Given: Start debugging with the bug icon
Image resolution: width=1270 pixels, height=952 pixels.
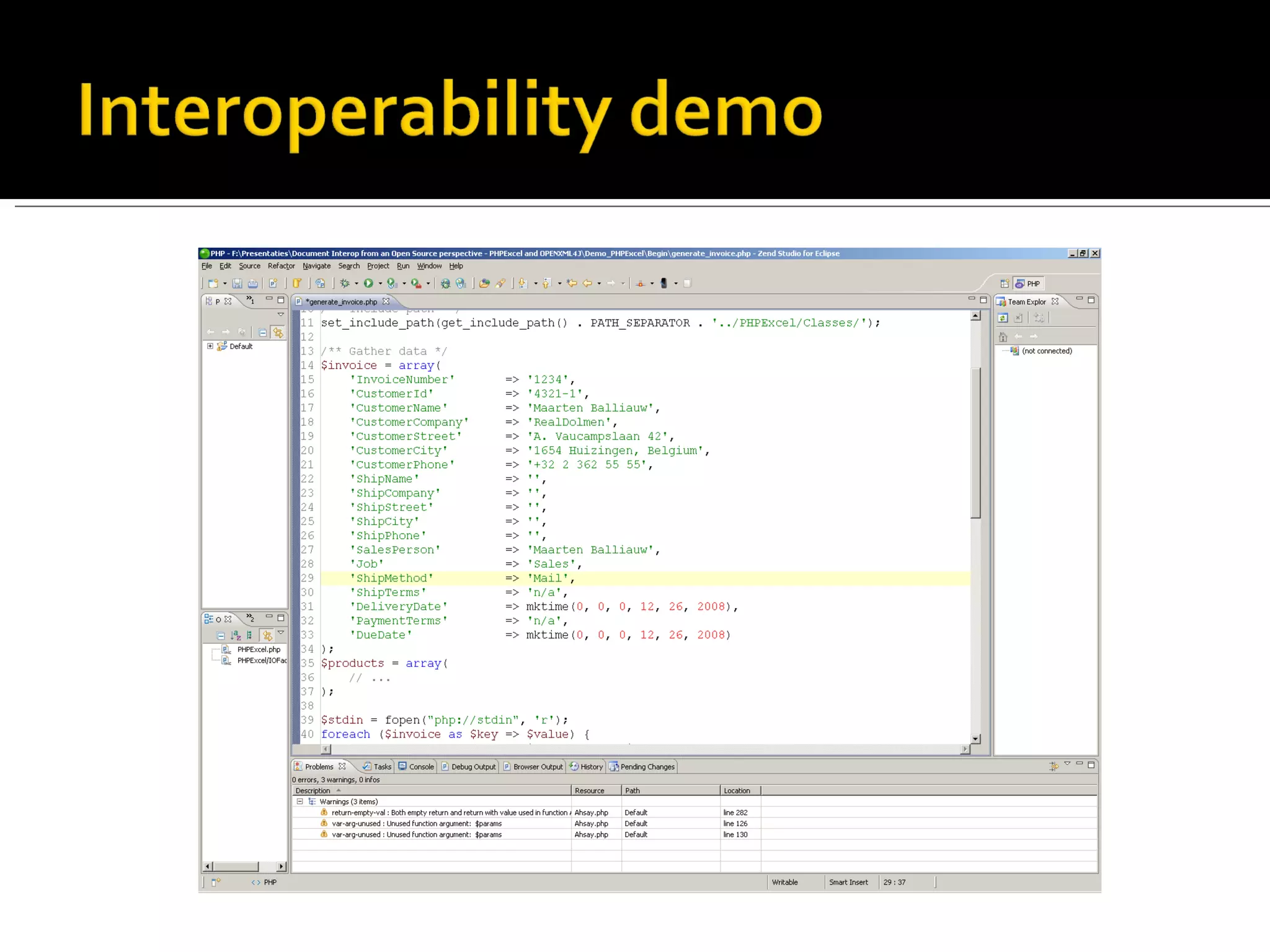Looking at the screenshot, I should pos(345,283).
